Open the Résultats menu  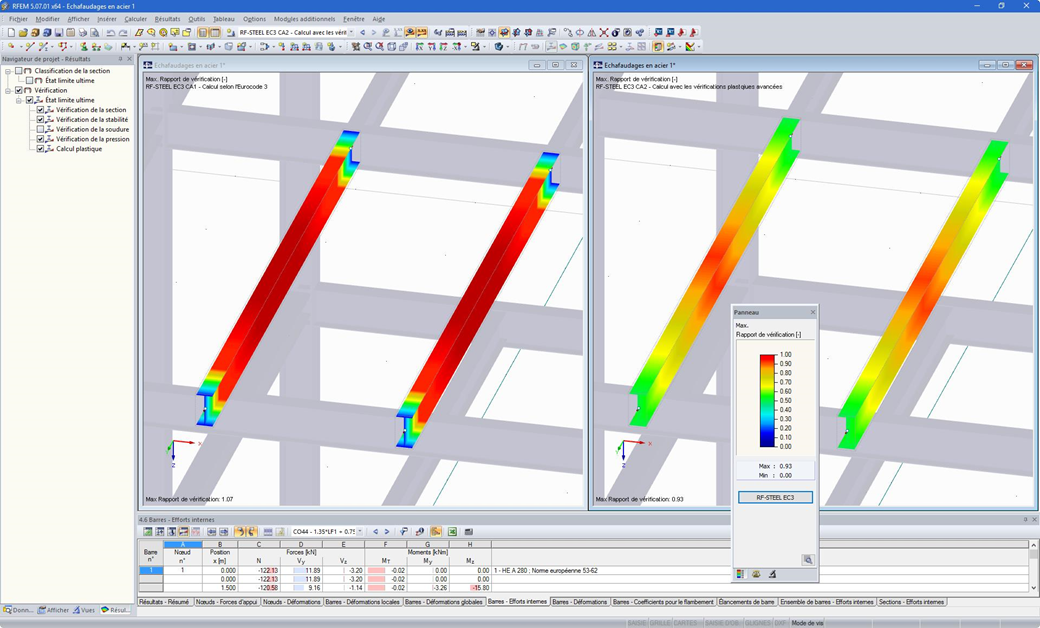165,18
